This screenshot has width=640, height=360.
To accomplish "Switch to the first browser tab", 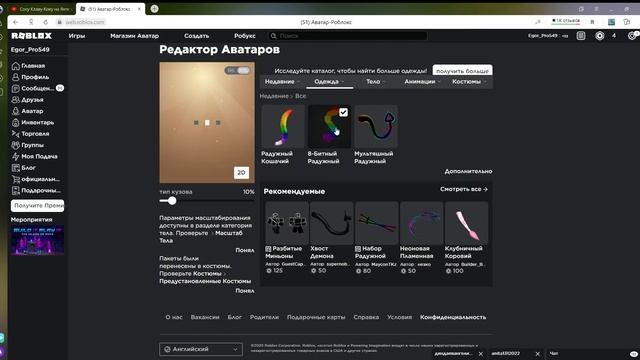I will (x=42, y=9).
